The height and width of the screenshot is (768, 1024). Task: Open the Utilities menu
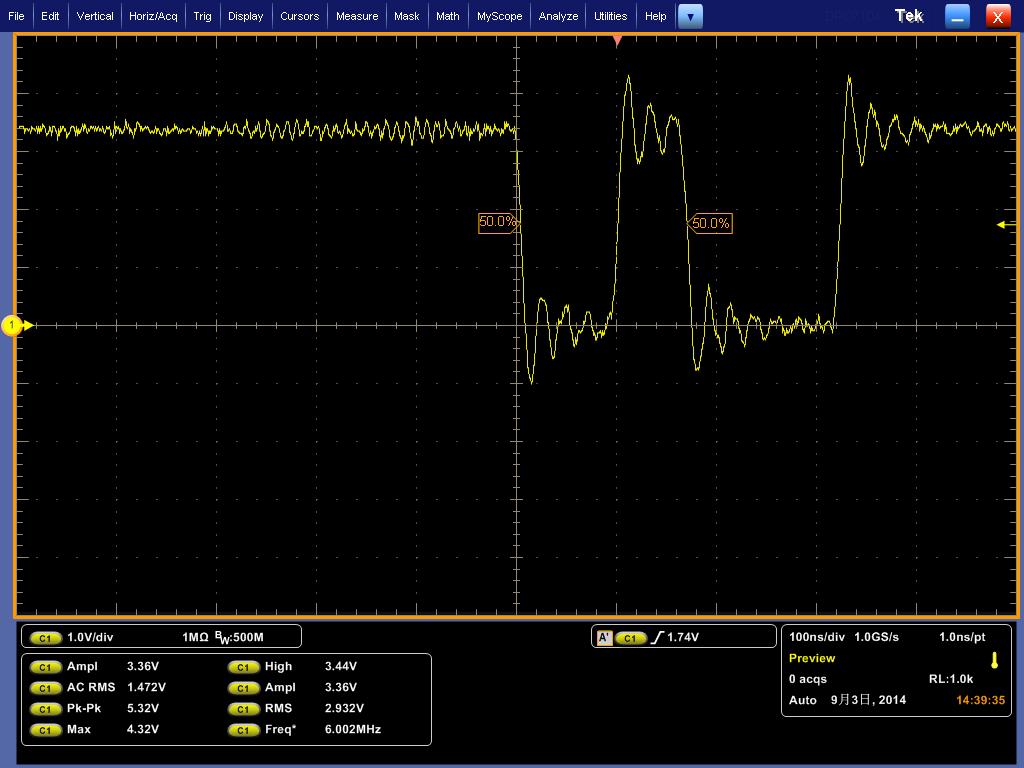[x=610, y=16]
